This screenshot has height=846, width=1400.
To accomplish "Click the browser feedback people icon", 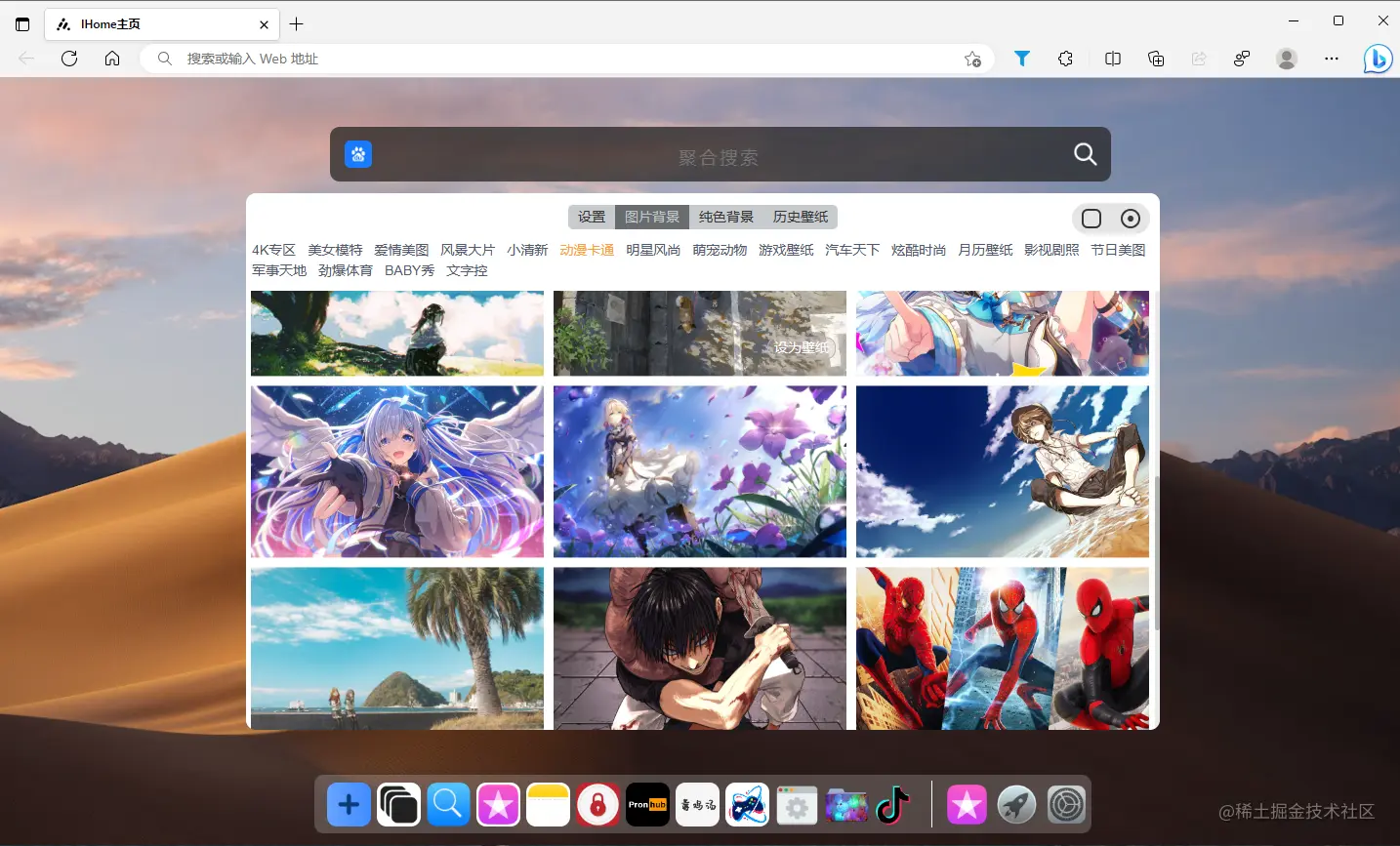I will tap(1242, 59).
